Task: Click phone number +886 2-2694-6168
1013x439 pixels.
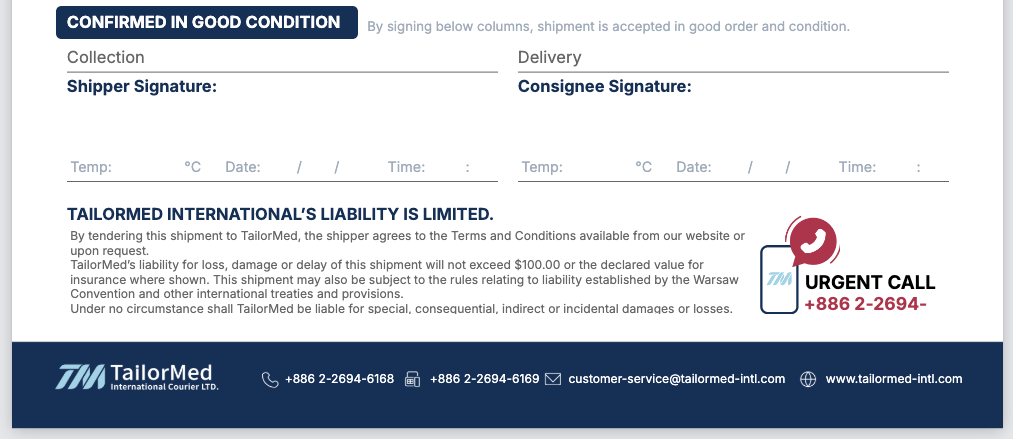Action: (x=339, y=380)
